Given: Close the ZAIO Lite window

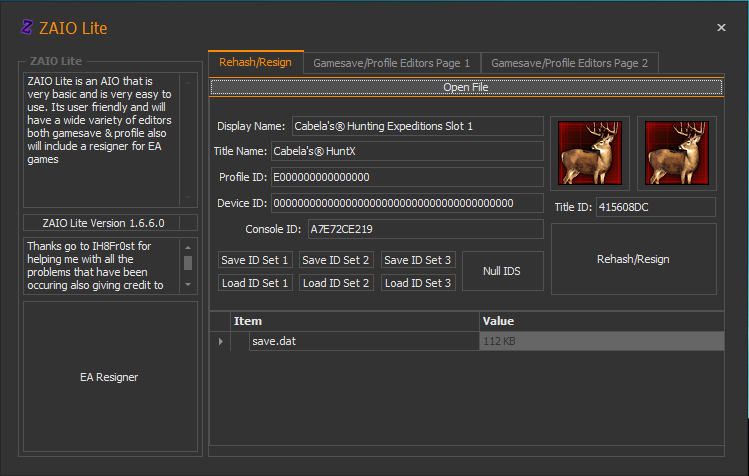Looking at the screenshot, I should pos(721,28).
